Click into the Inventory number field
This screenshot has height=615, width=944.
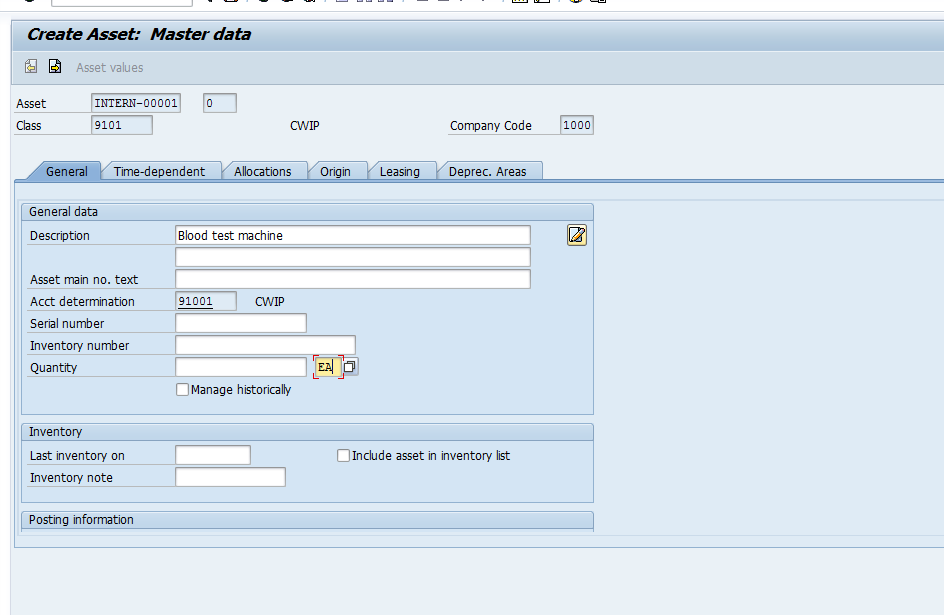point(266,345)
